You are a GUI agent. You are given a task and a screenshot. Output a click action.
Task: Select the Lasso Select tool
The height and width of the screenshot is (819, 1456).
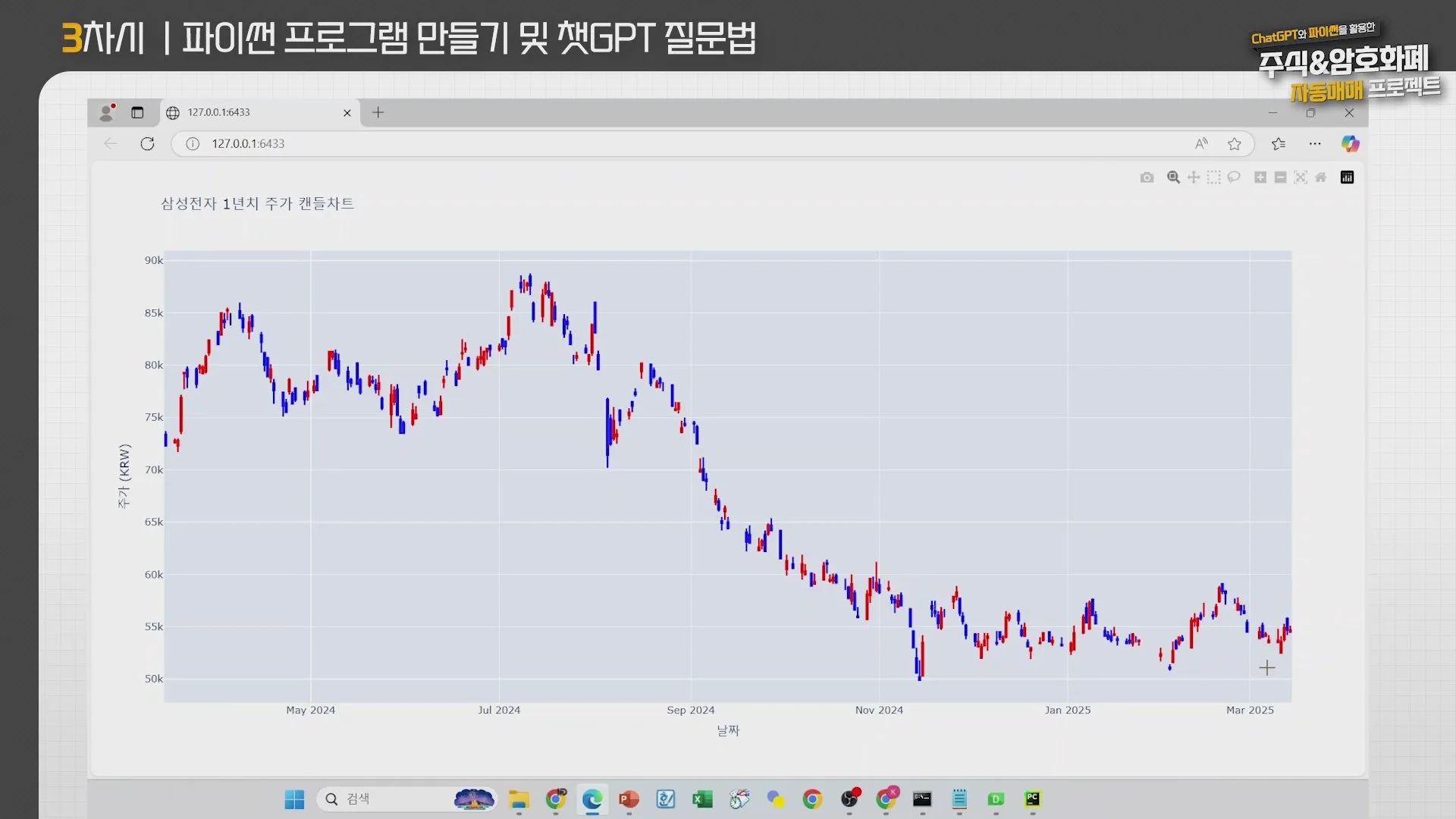point(1234,177)
